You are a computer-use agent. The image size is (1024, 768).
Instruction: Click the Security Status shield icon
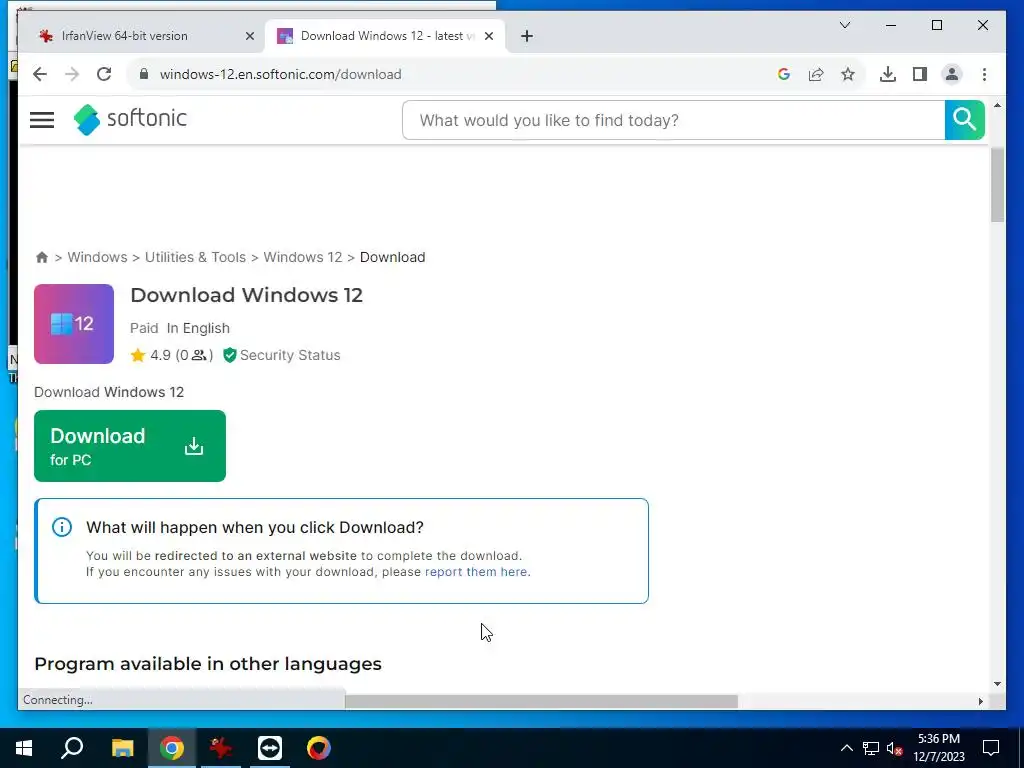coord(229,355)
